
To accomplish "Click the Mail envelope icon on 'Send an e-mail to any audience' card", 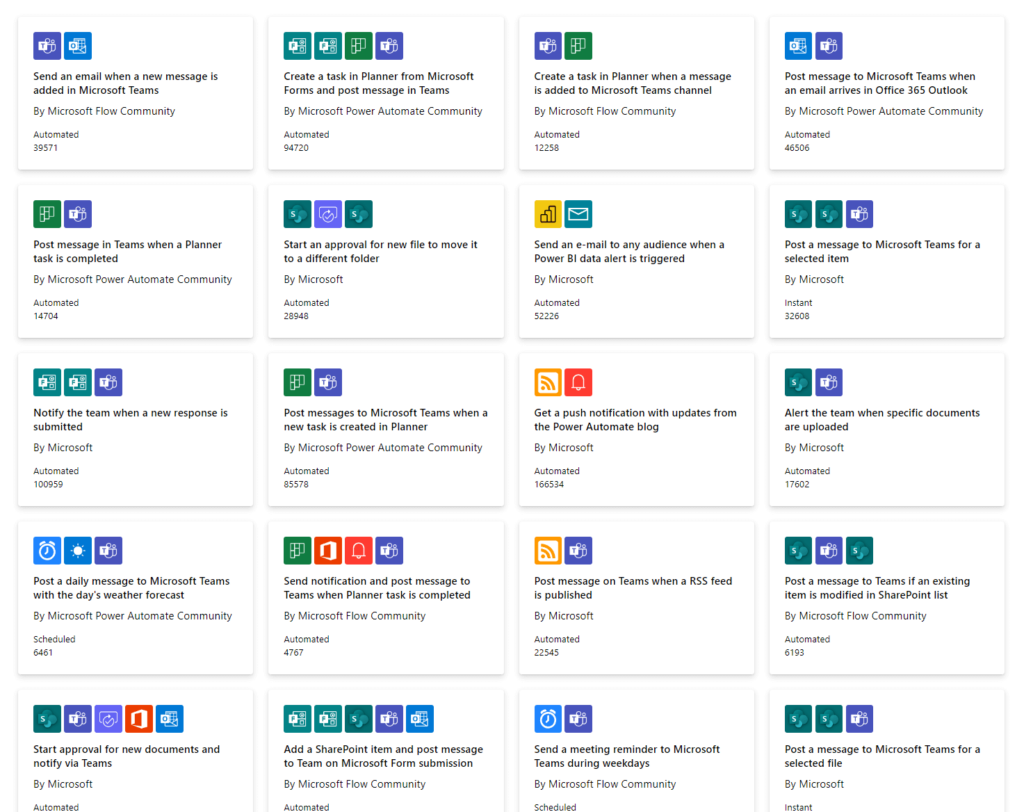I will click(579, 214).
